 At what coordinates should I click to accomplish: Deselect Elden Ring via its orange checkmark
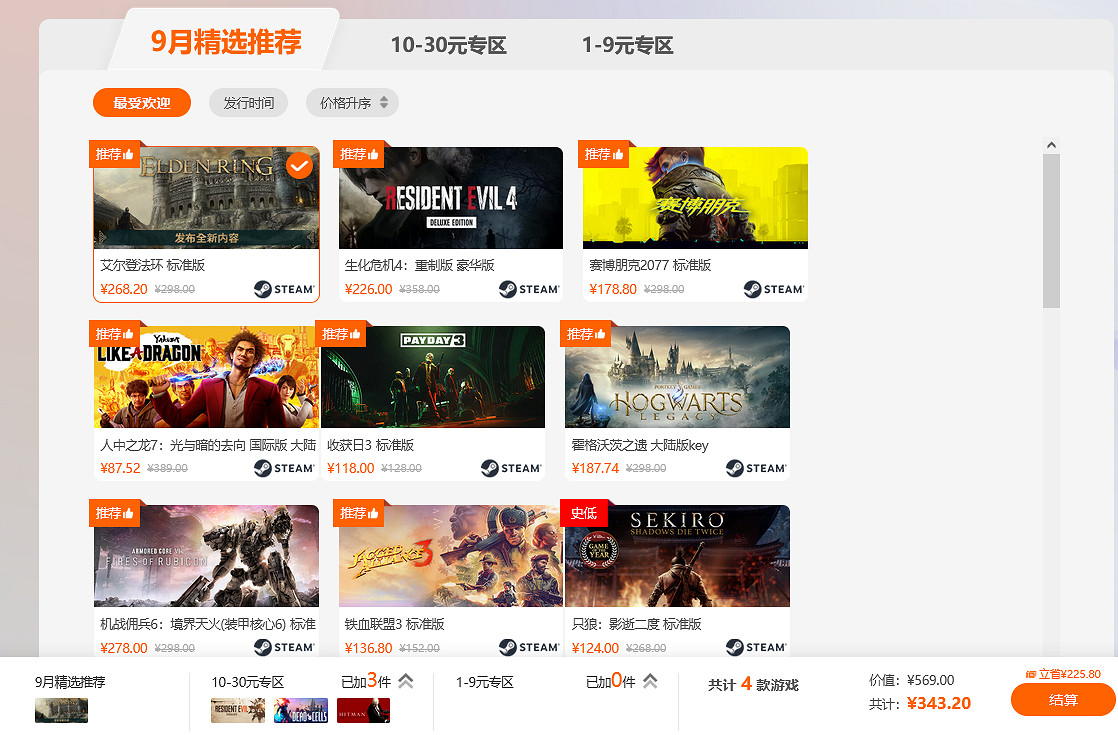(298, 166)
